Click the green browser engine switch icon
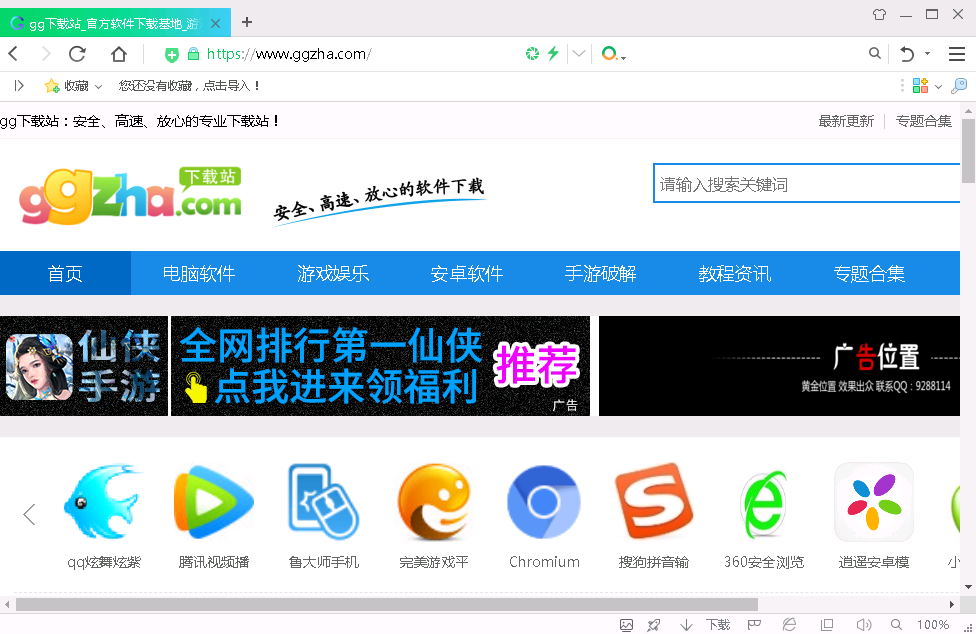The image size is (976, 634). pyautogui.click(x=532, y=54)
